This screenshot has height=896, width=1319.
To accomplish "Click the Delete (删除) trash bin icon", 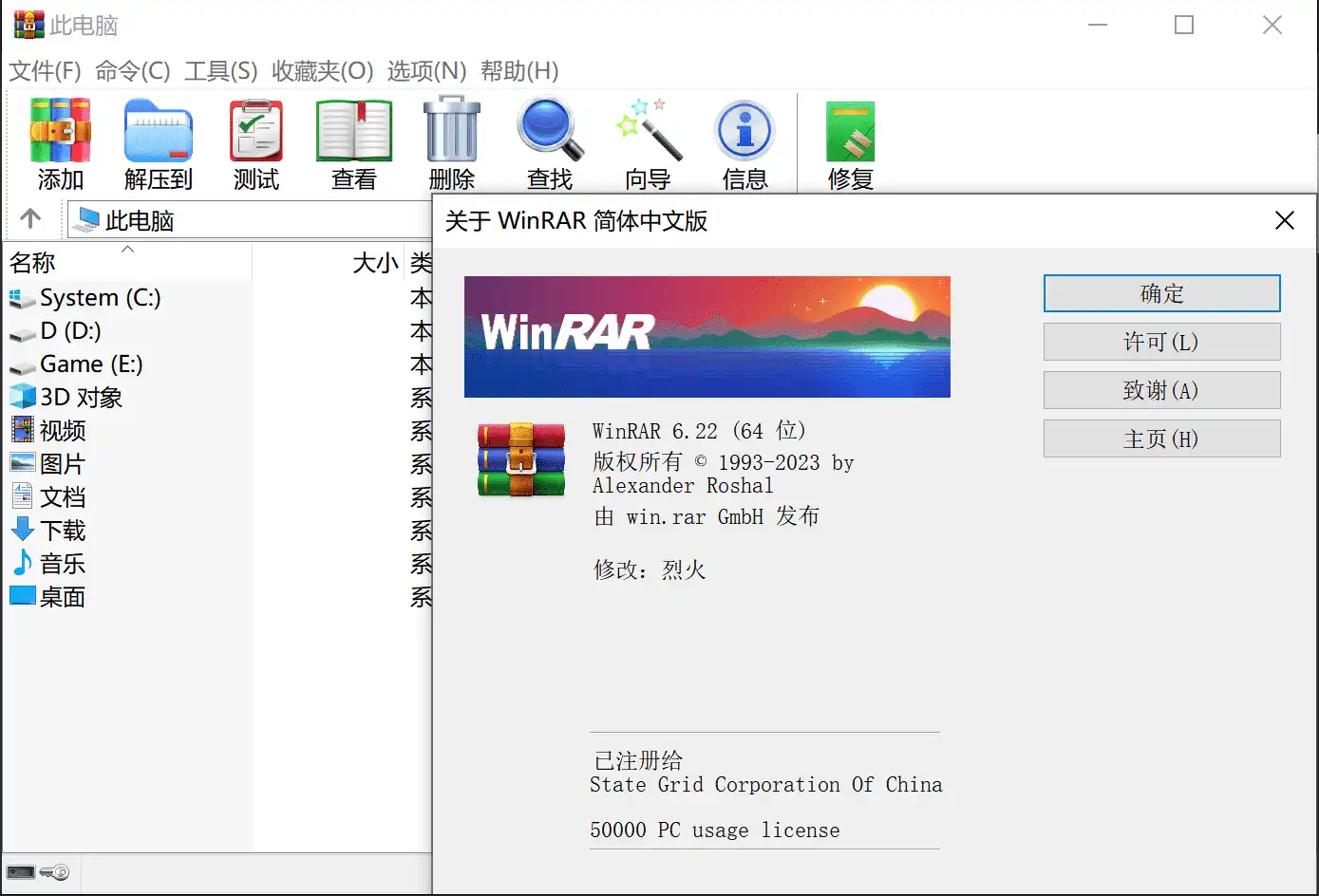I will point(452,143).
